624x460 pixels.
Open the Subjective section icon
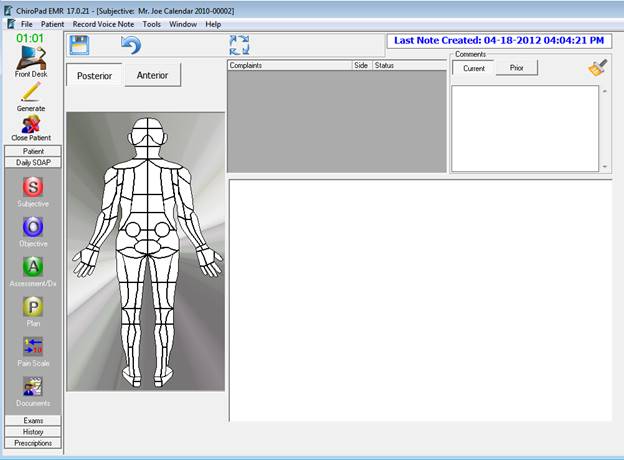tap(32, 187)
